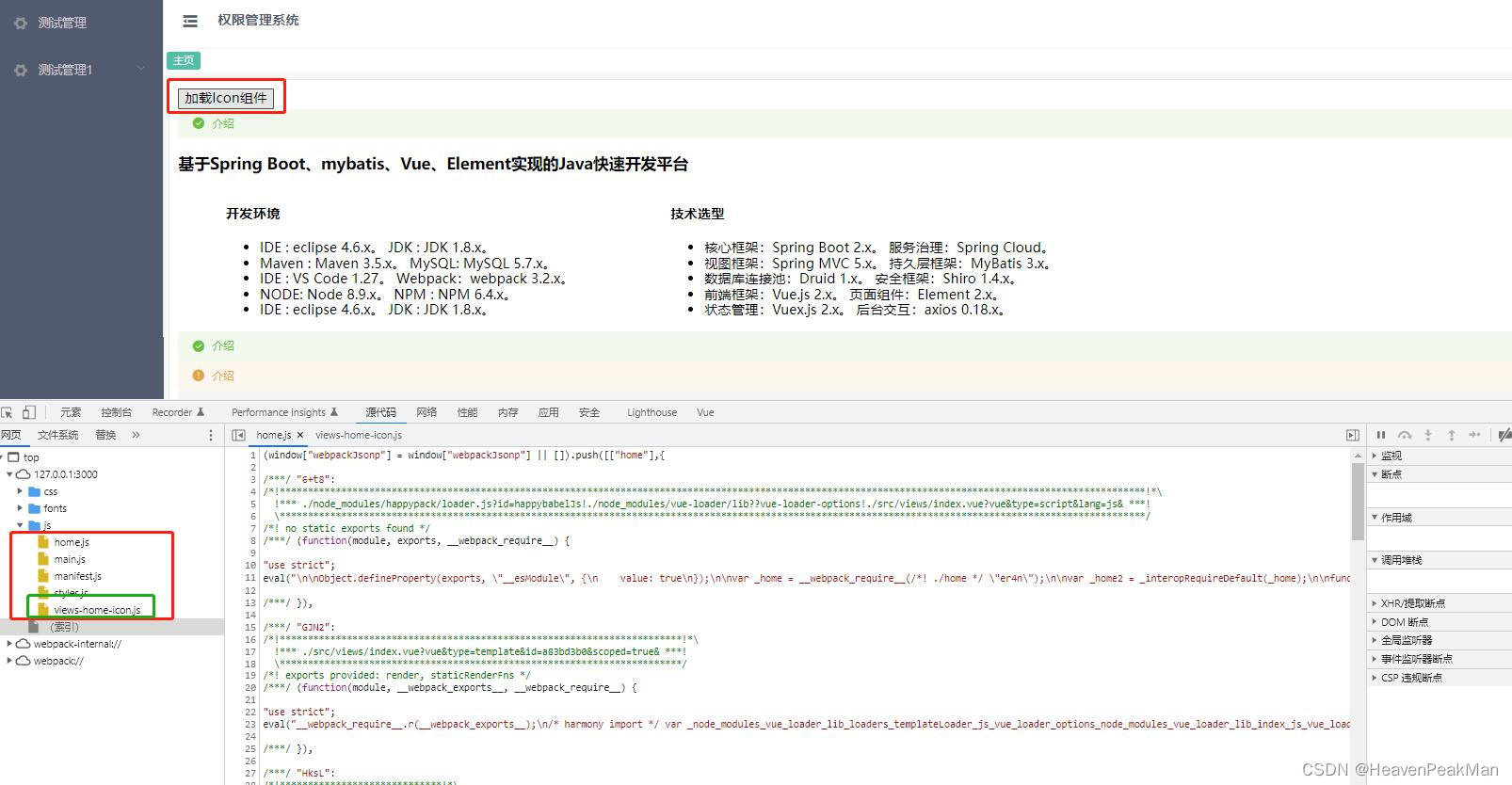Open the Vue devtools tab
1512x785 pixels.
[705, 412]
